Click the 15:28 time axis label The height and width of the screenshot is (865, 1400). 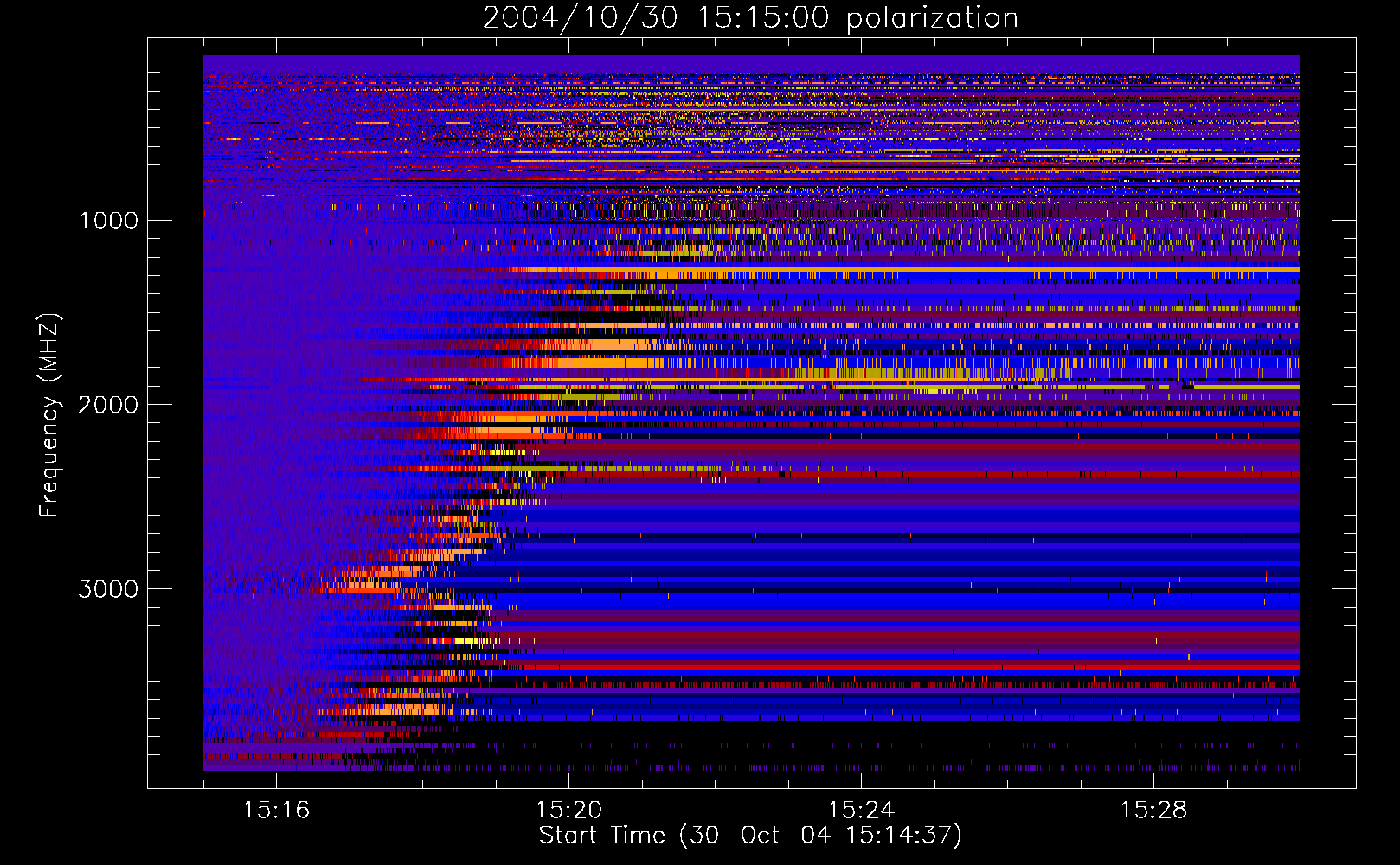pyautogui.click(x=1153, y=810)
